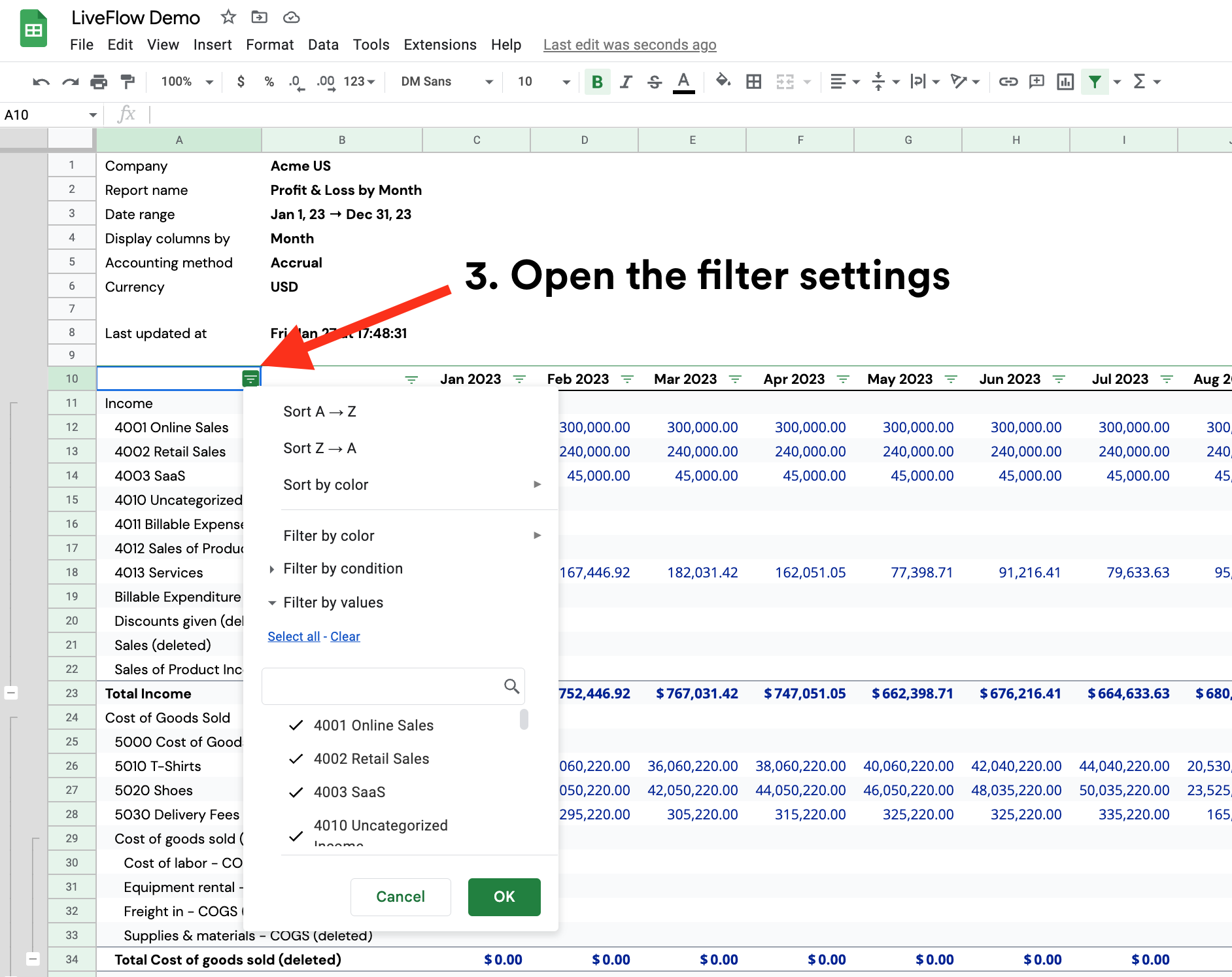Click the Select all link
This screenshot has height=977, width=1232.
[294, 636]
